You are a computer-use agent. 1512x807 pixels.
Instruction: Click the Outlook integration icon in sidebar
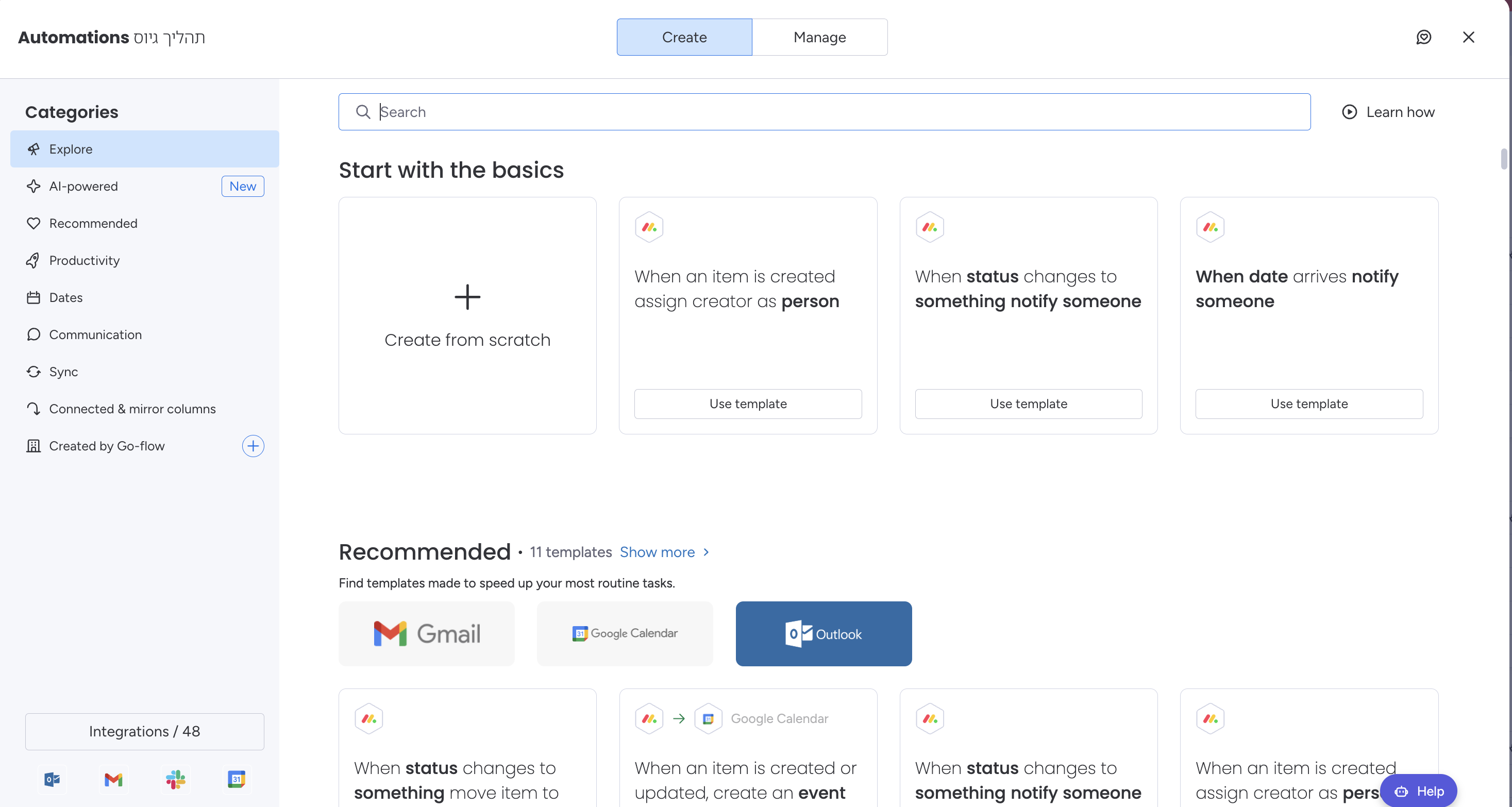click(52, 779)
